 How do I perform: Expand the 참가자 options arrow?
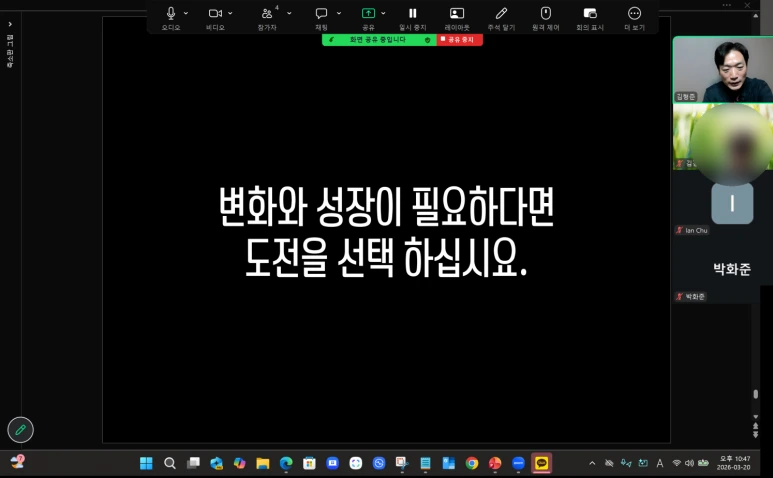289,13
